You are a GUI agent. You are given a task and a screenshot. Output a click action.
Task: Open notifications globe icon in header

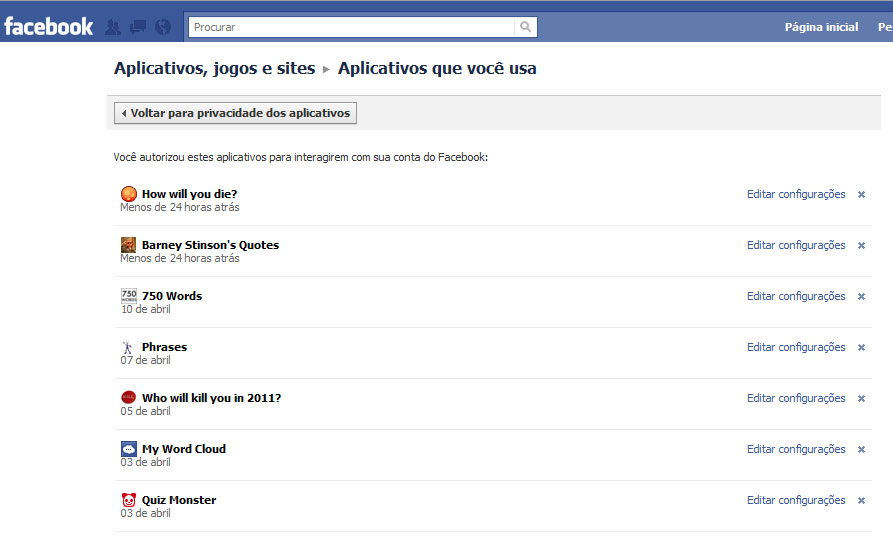coord(163,27)
